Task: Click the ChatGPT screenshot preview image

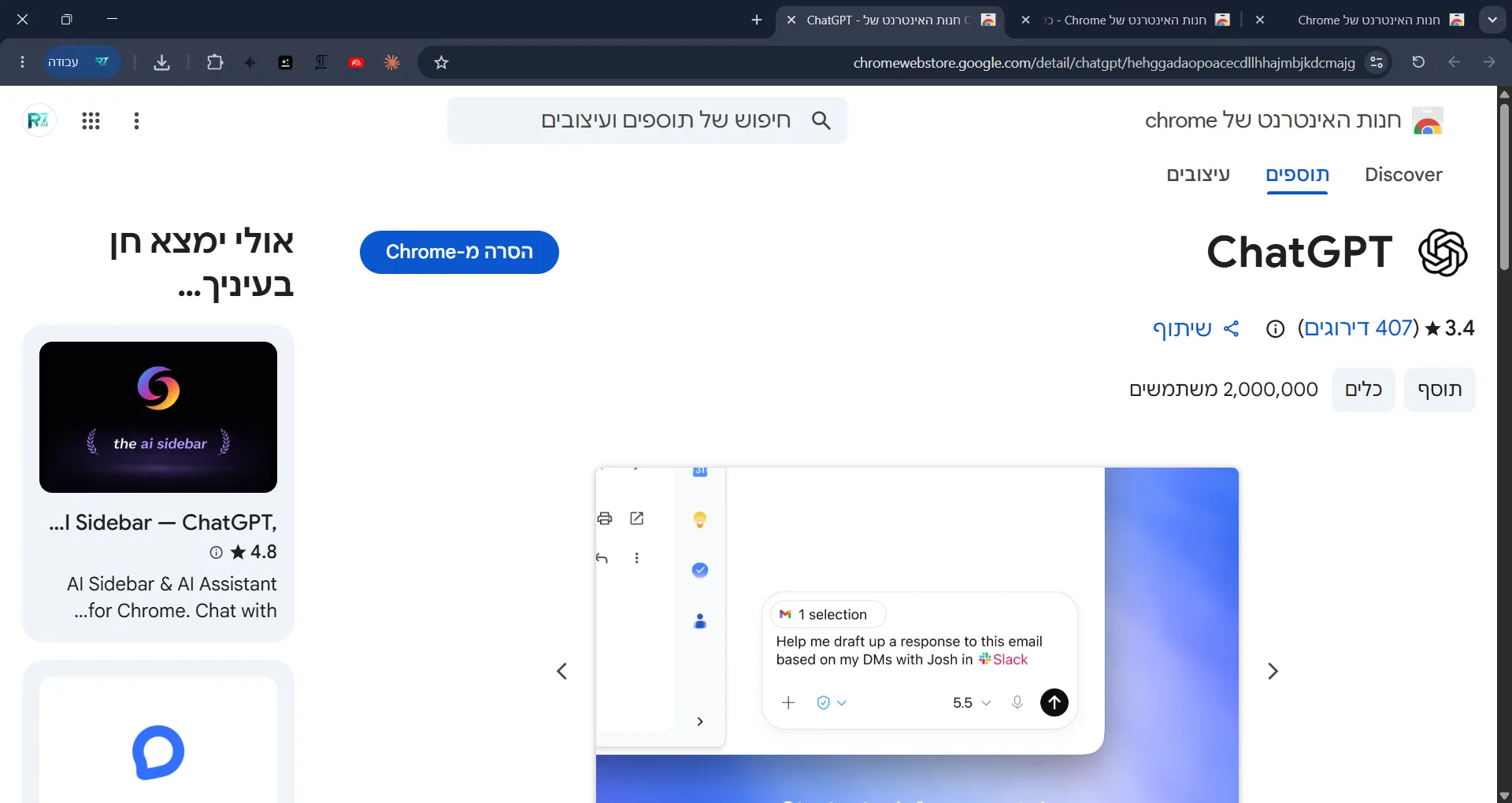Action: 917,635
